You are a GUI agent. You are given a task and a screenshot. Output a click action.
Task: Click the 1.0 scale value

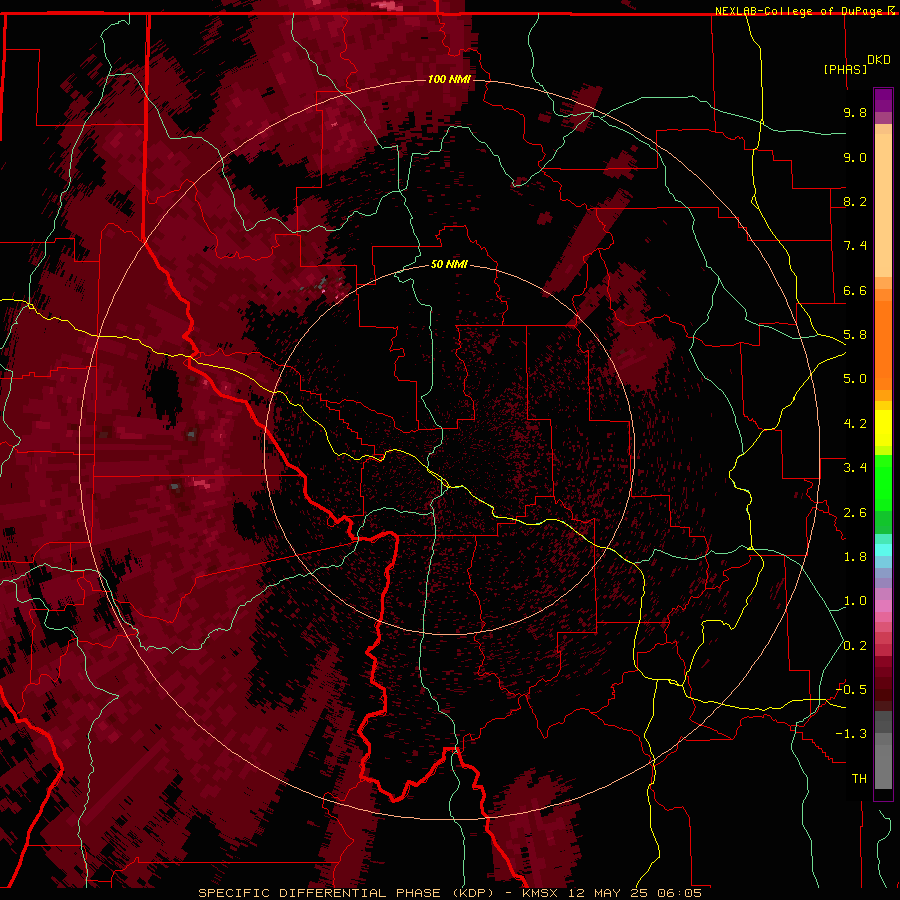855,601
